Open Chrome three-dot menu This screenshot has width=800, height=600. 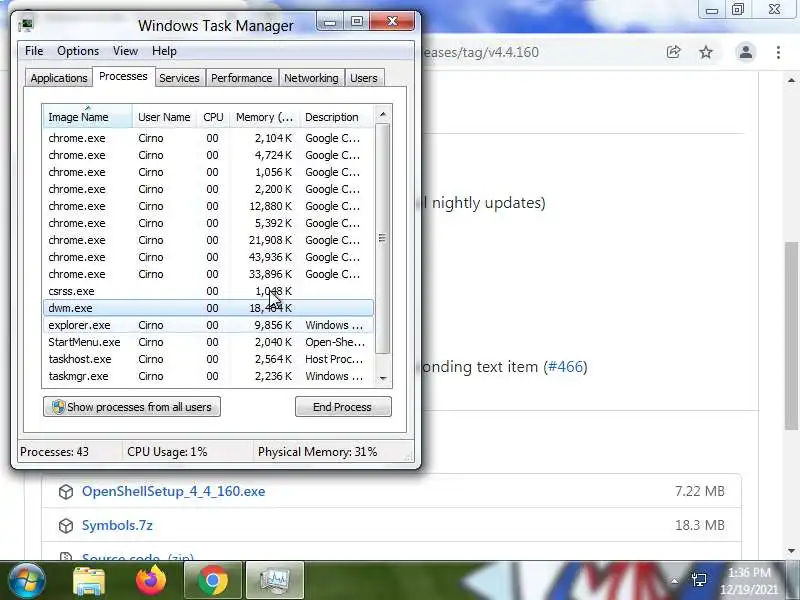(x=778, y=52)
